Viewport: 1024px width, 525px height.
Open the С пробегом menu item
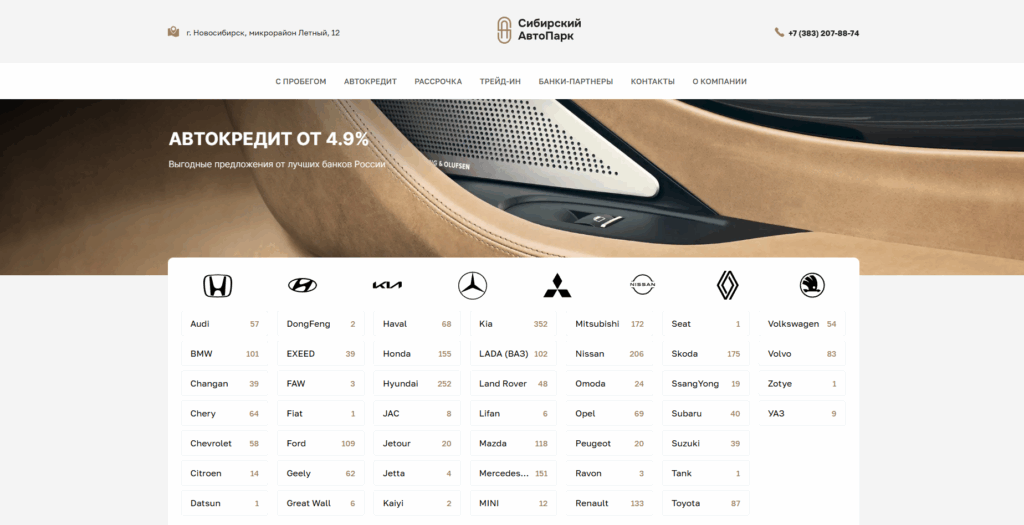click(300, 82)
